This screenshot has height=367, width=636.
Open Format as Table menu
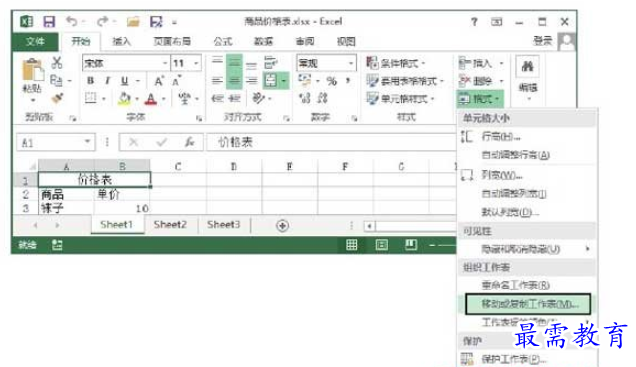pos(405,81)
